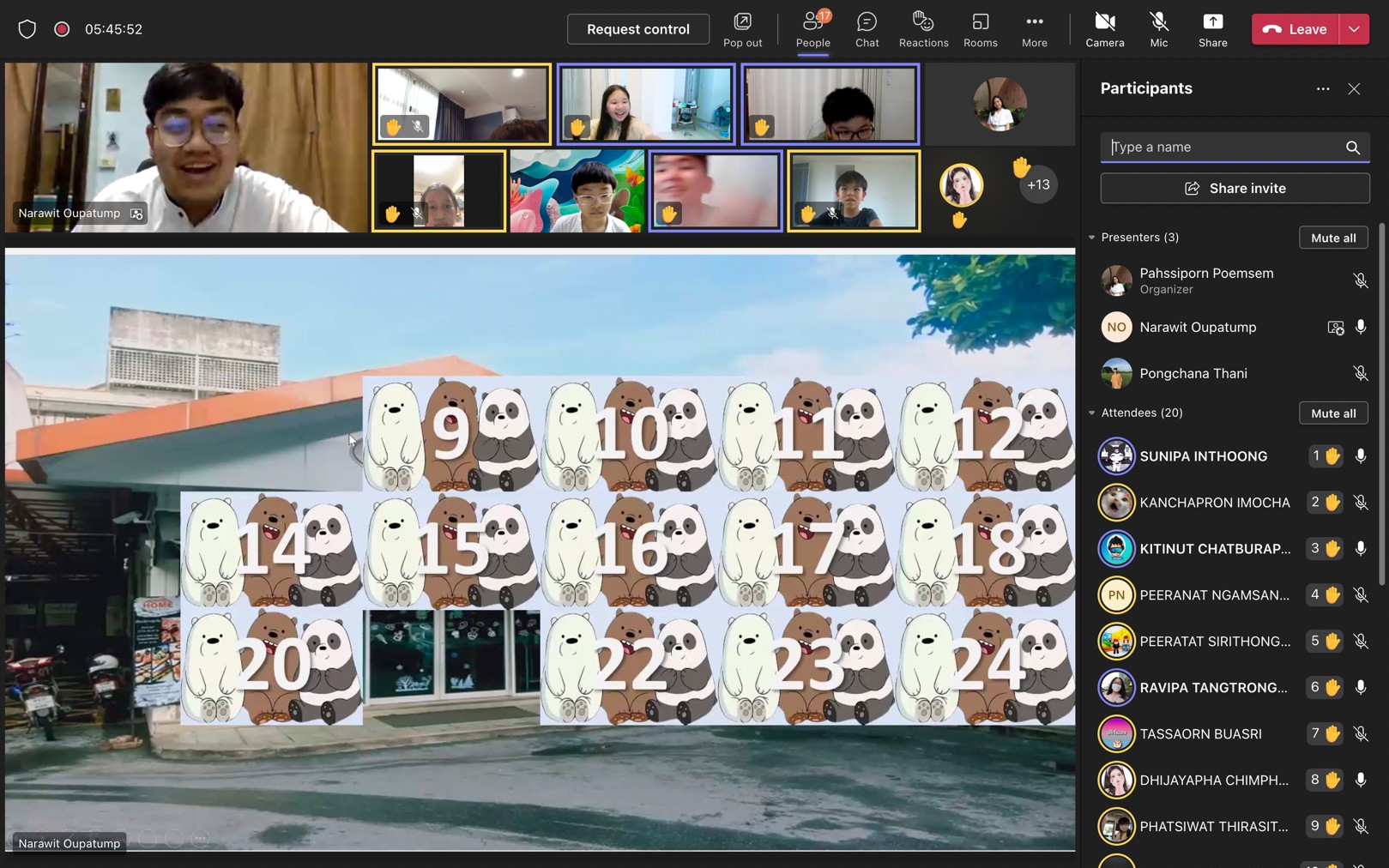Open dropdown arrow beside Leave
1389x868 pixels.
click(1354, 29)
